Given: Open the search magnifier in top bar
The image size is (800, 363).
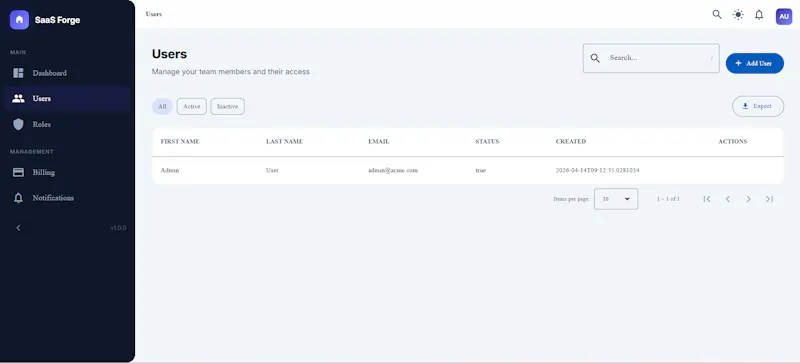Looking at the screenshot, I should coord(717,14).
